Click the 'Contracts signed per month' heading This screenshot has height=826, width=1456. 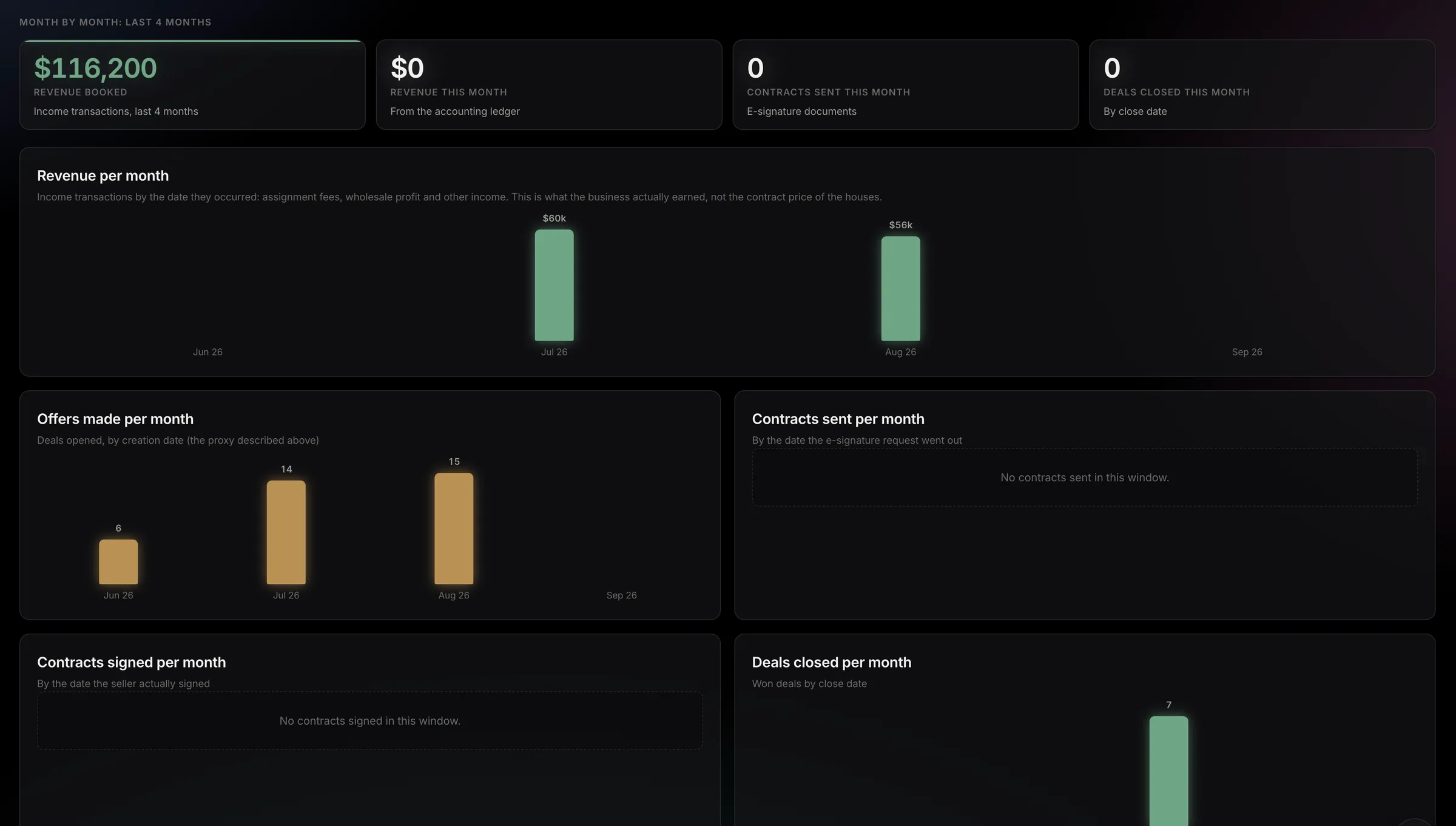[132, 662]
